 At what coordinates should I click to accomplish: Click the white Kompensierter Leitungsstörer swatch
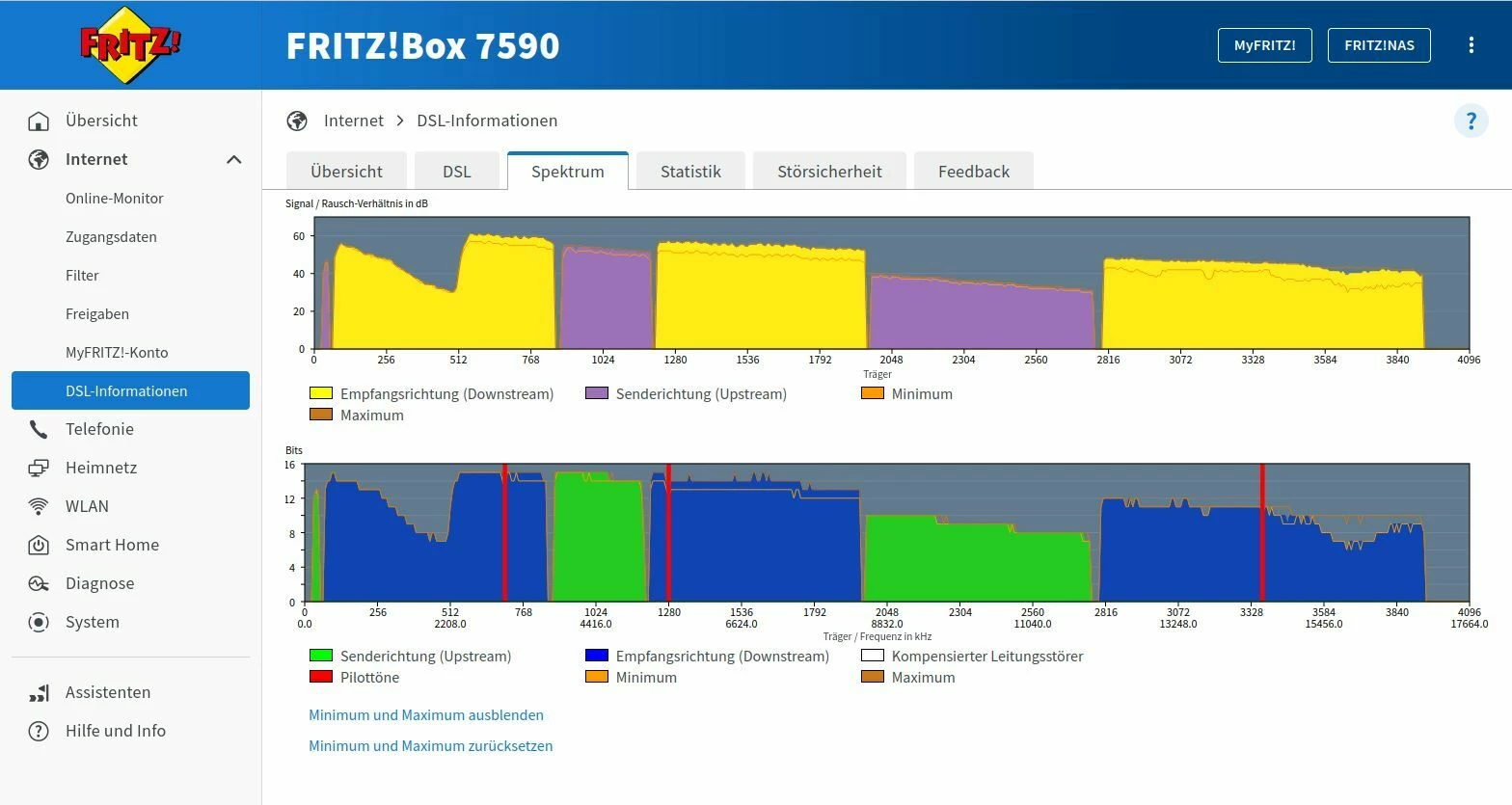point(873,656)
